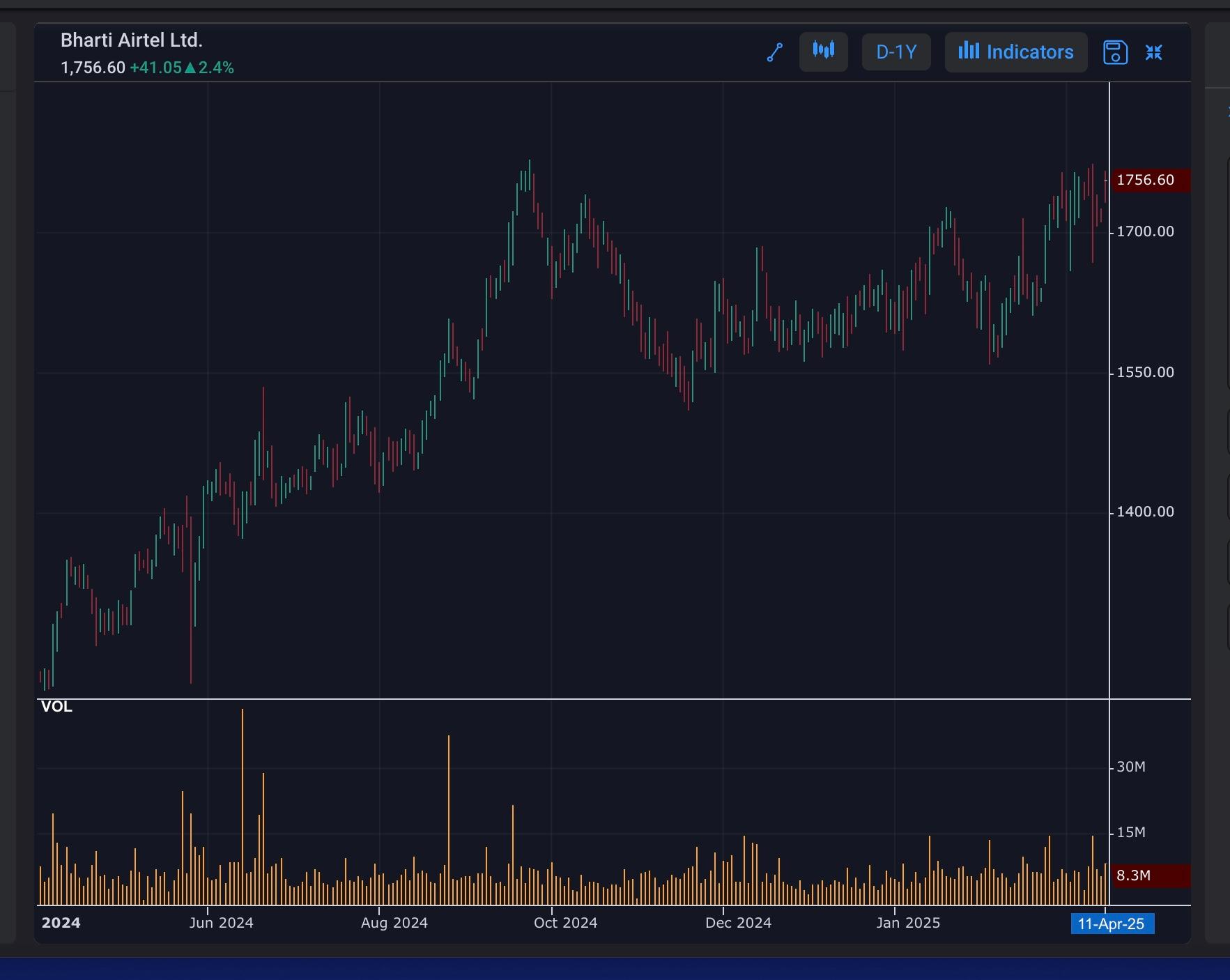Click the +41.05 ▲2.4% change value
Viewport: 1230px width, 980px height.
pos(182,68)
